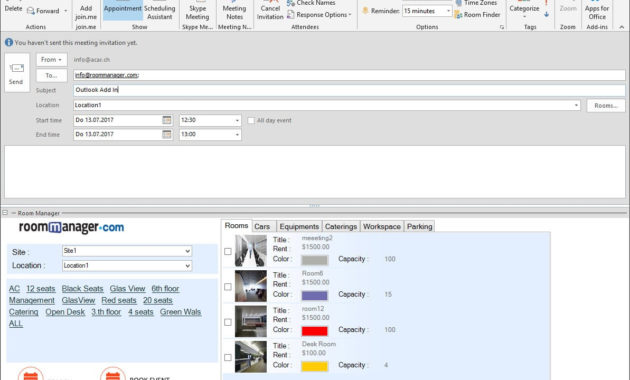630x380 pixels.
Task: Switch to the Parking tab
Action: click(419, 227)
